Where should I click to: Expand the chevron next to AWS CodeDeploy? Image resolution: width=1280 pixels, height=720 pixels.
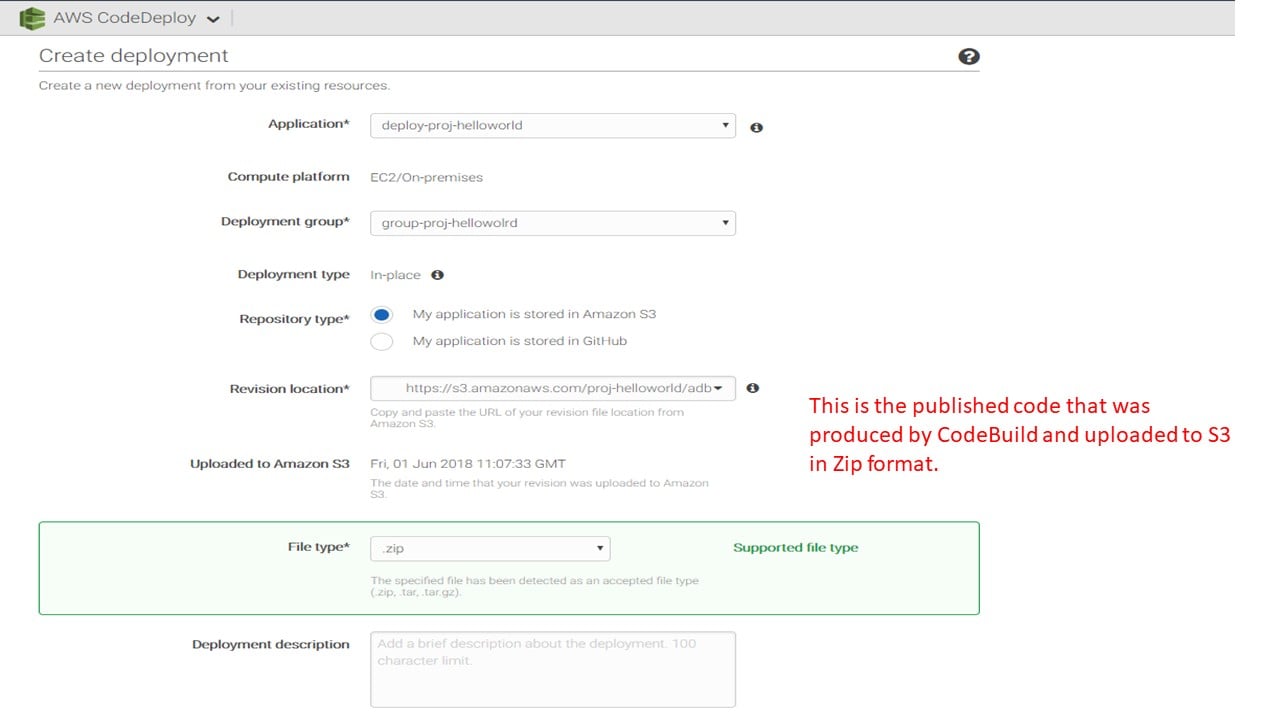tap(213, 20)
